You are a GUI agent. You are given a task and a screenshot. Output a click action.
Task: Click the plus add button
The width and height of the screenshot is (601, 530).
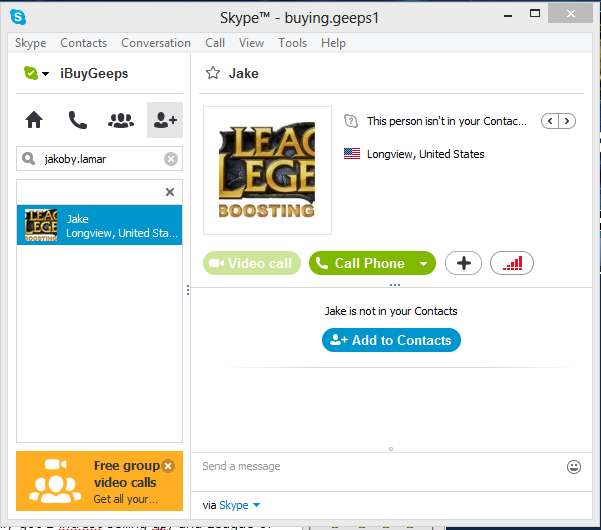pyautogui.click(x=463, y=263)
